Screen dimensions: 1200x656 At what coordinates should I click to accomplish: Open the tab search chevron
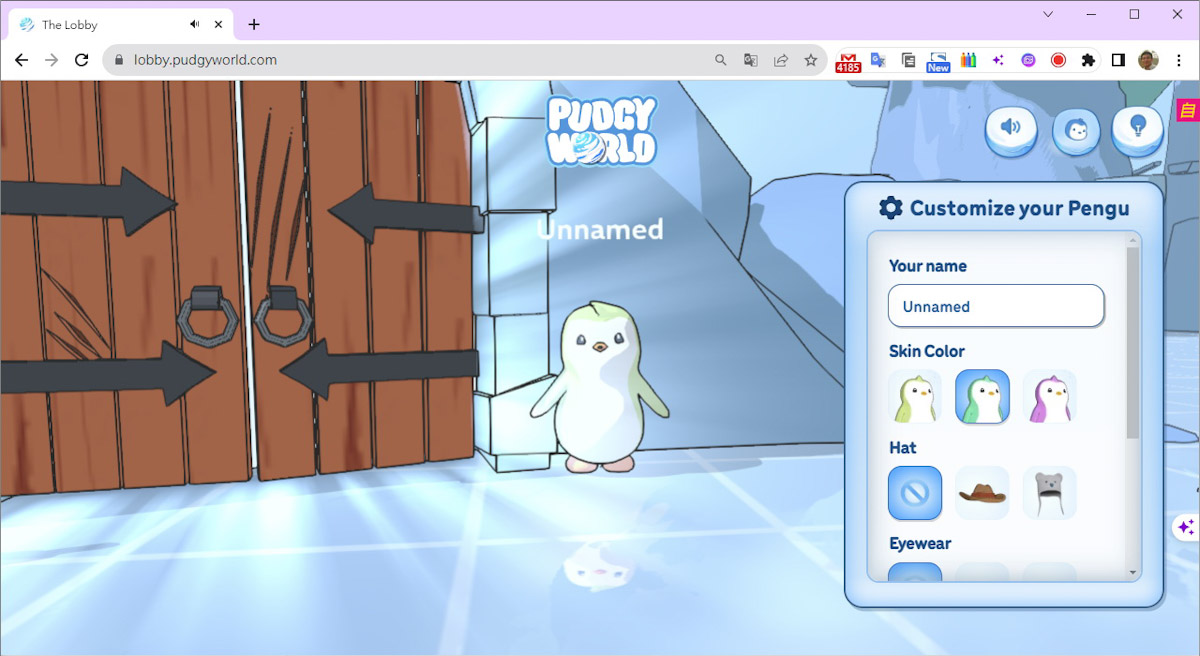[1048, 14]
